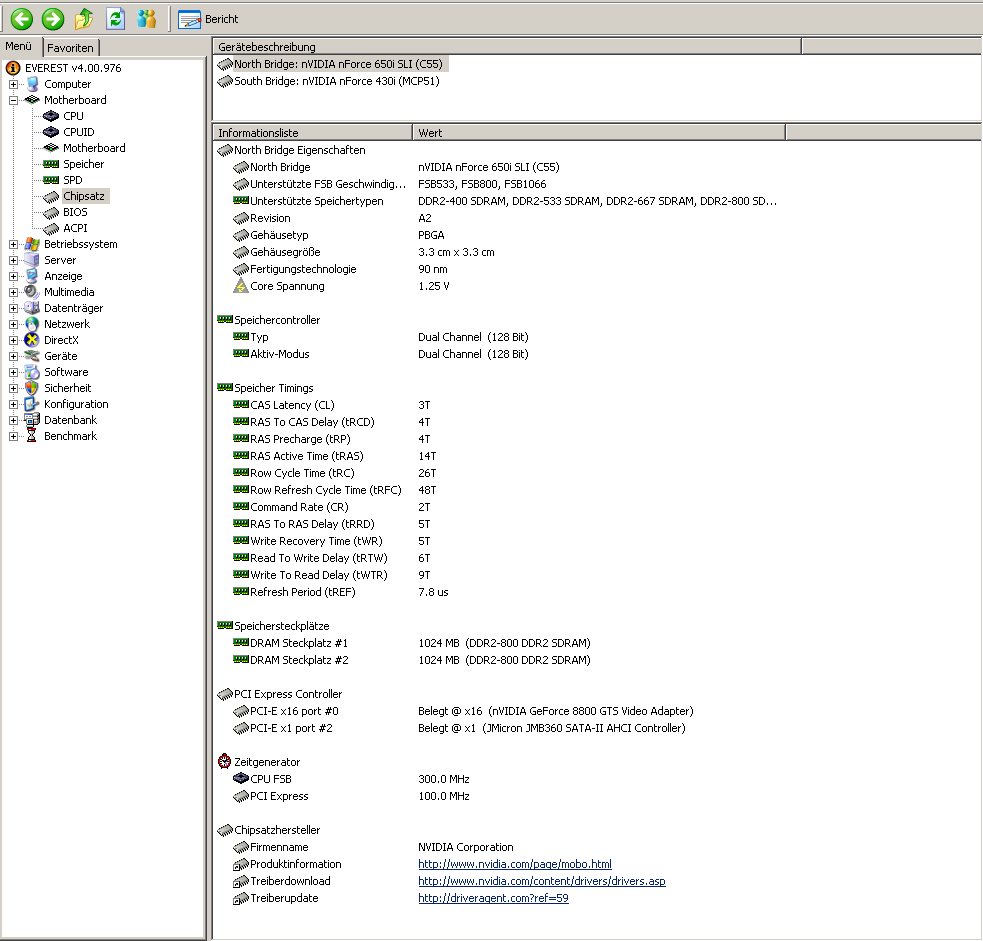This screenshot has width=983, height=941.
Task: Click the Benchmark hourglass icon
Action: pyautogui.click(x=32, y=436)
